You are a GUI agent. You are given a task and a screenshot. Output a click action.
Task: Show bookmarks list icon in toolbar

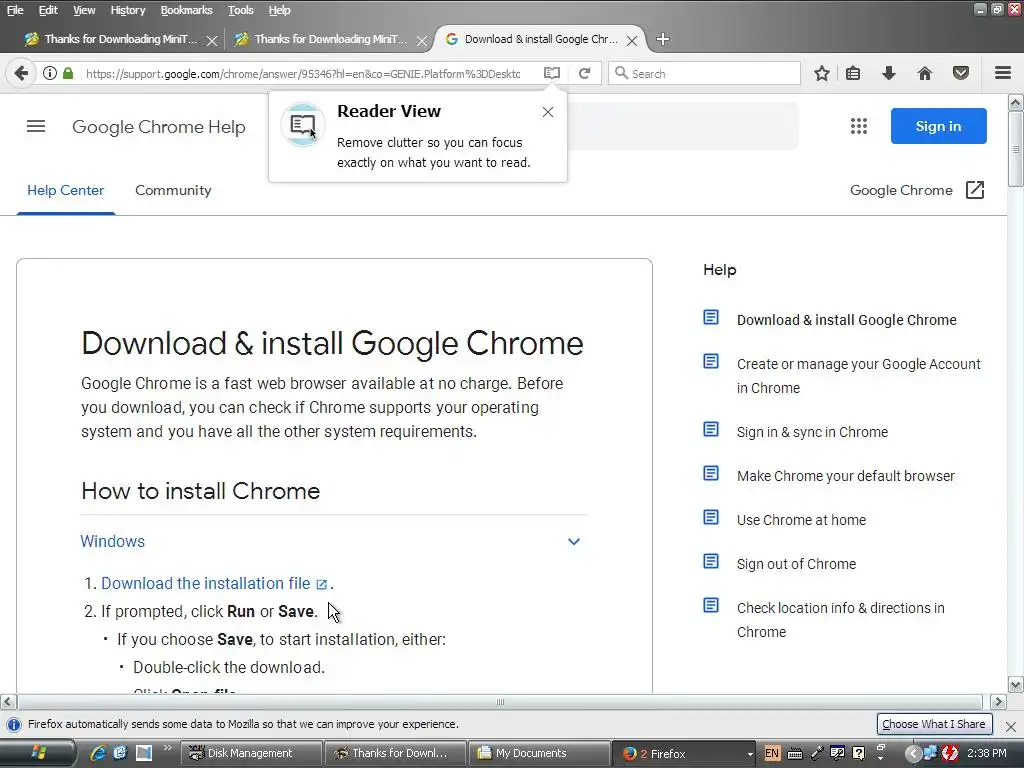[853, 73]
